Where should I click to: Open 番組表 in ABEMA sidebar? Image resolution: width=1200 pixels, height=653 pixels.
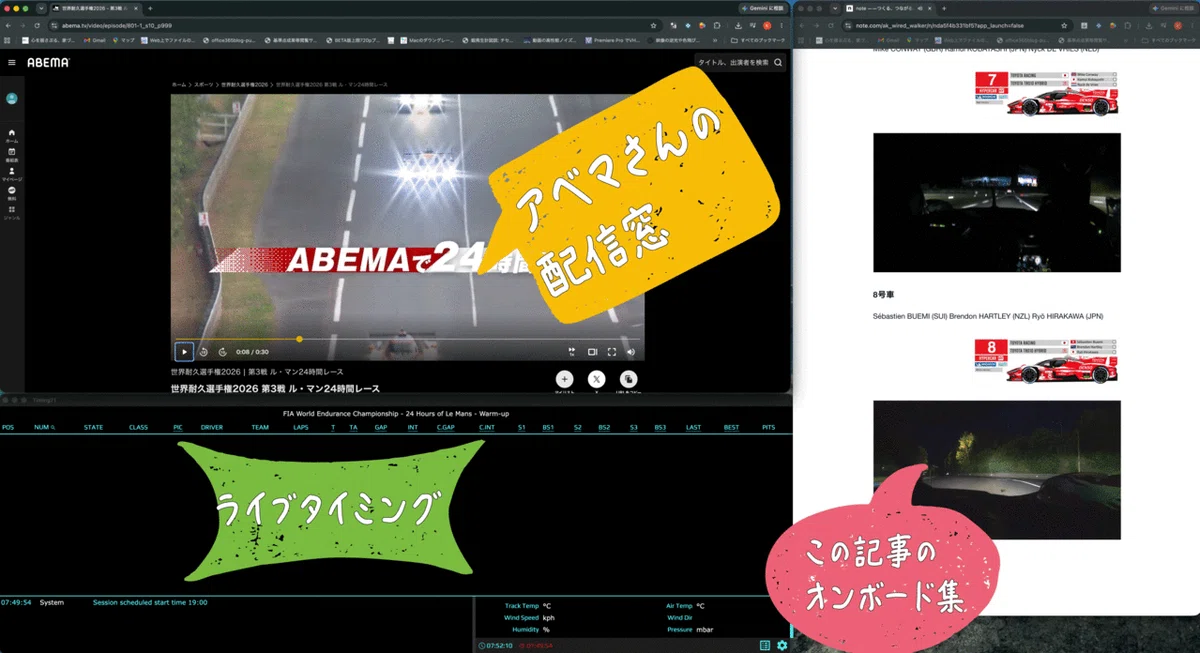pos(12,154)
